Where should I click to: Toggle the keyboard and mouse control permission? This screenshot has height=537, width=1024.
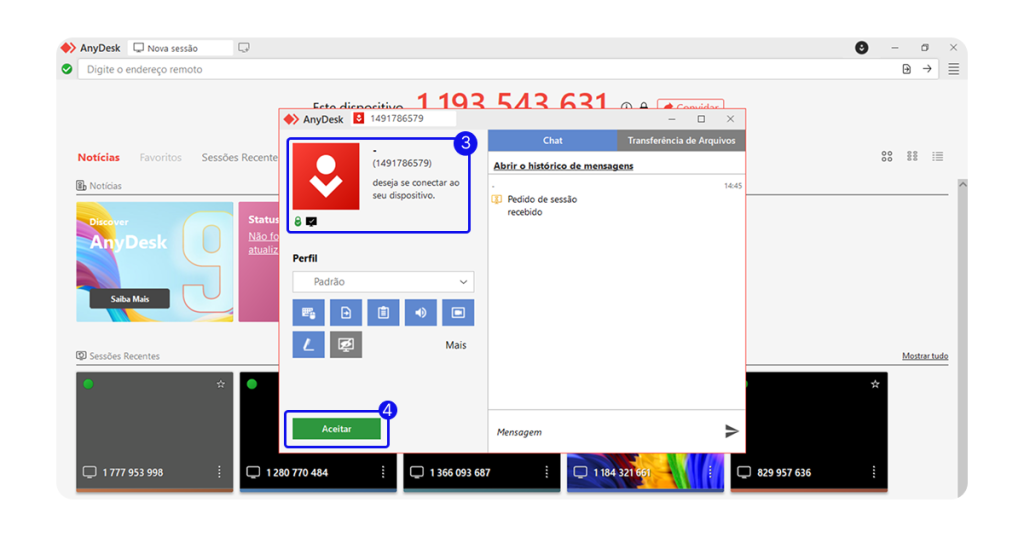click(308, 313)
